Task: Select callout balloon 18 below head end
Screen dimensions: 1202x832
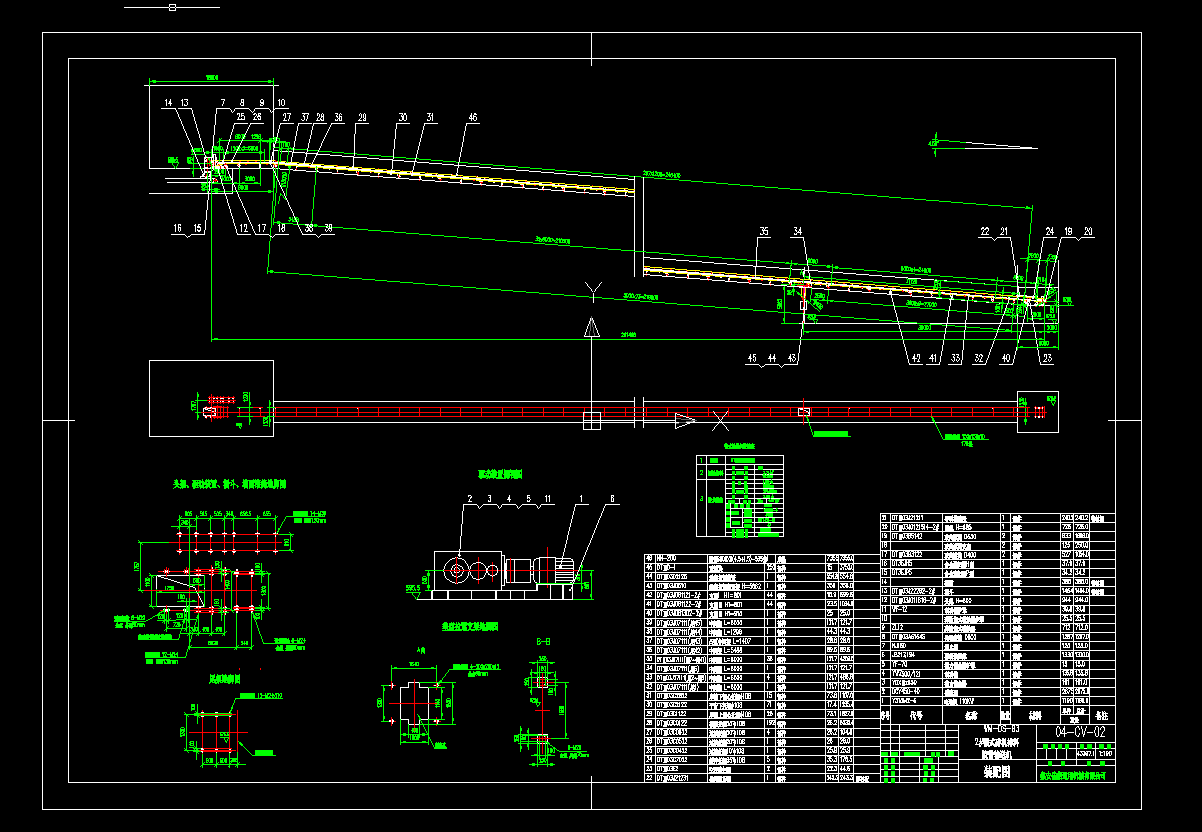Action: pyautogui.click(x=281, y=229)
